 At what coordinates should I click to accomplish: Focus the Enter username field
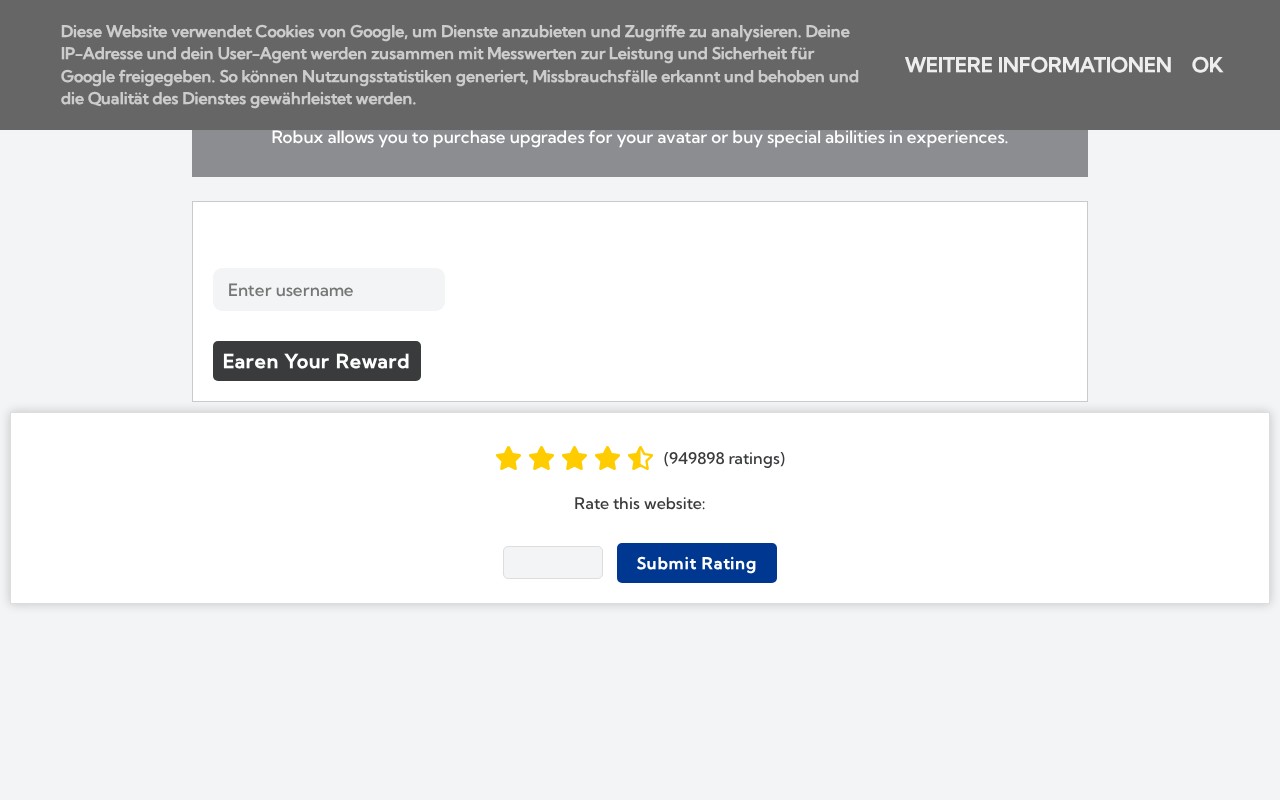tap(329, 290)
